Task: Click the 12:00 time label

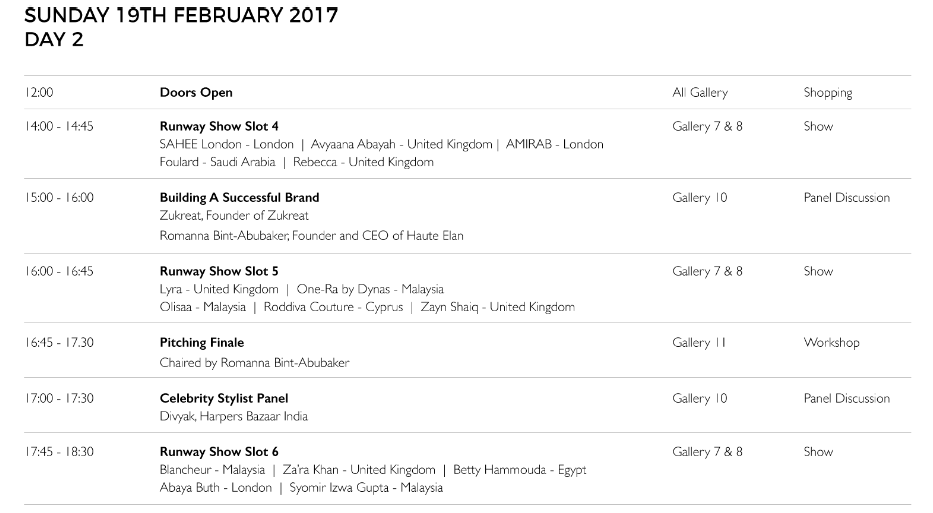Action: tap(39, 93)
